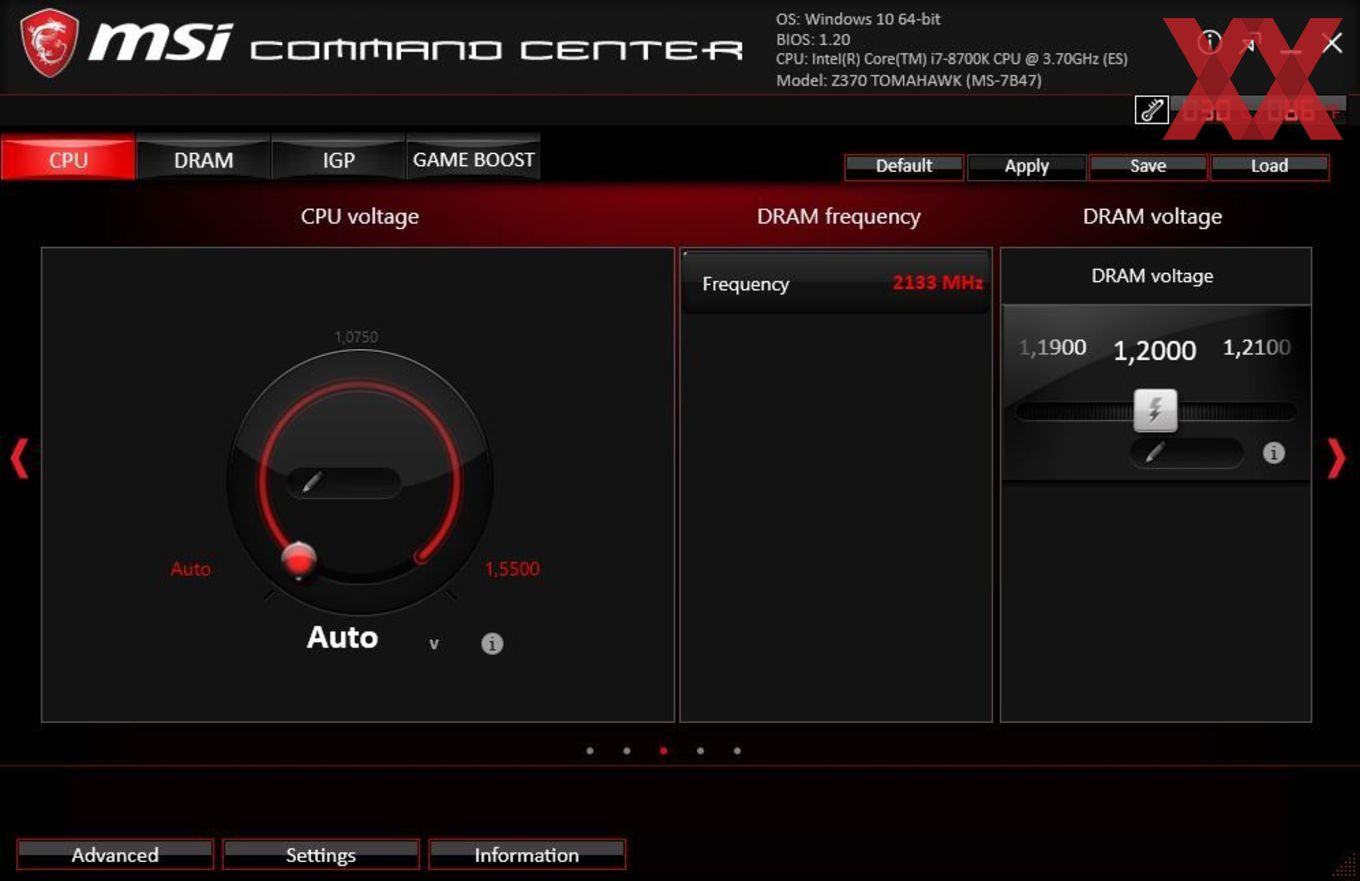1360x881 pixels.
Task: Click the Default button
Action: pos(904,166)
